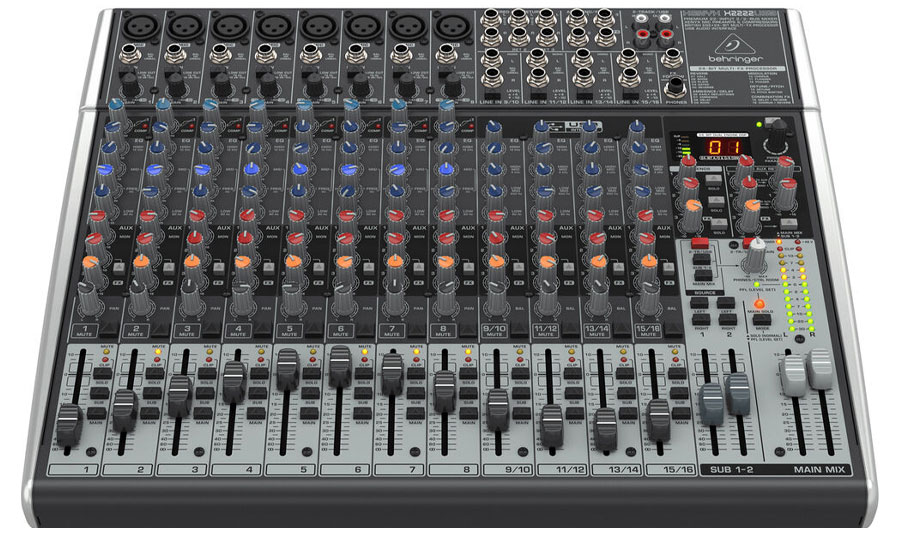Click the right MAIN MIX fader
Screen dimensions: 900x542
pyautogui.click(x=820, y=367)
